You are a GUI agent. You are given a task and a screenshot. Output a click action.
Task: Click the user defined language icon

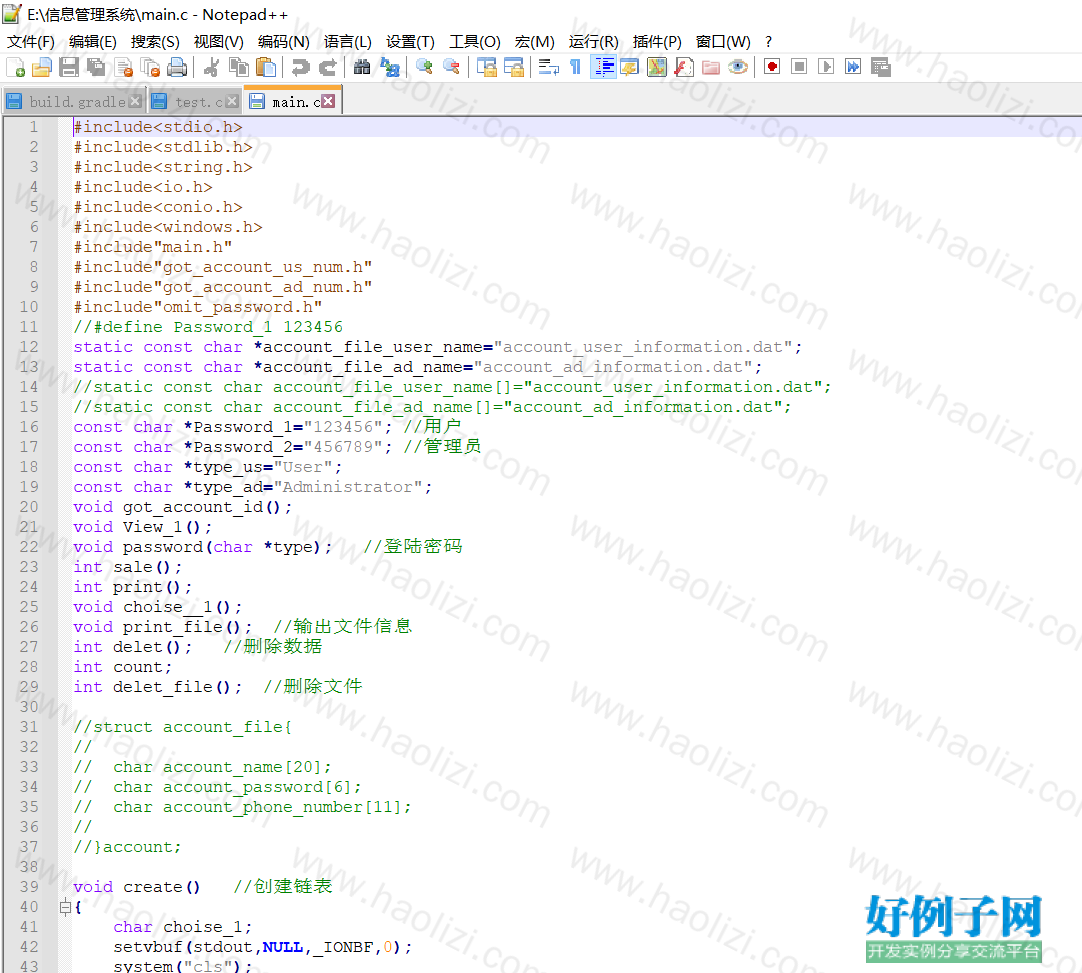pos(630,67)
